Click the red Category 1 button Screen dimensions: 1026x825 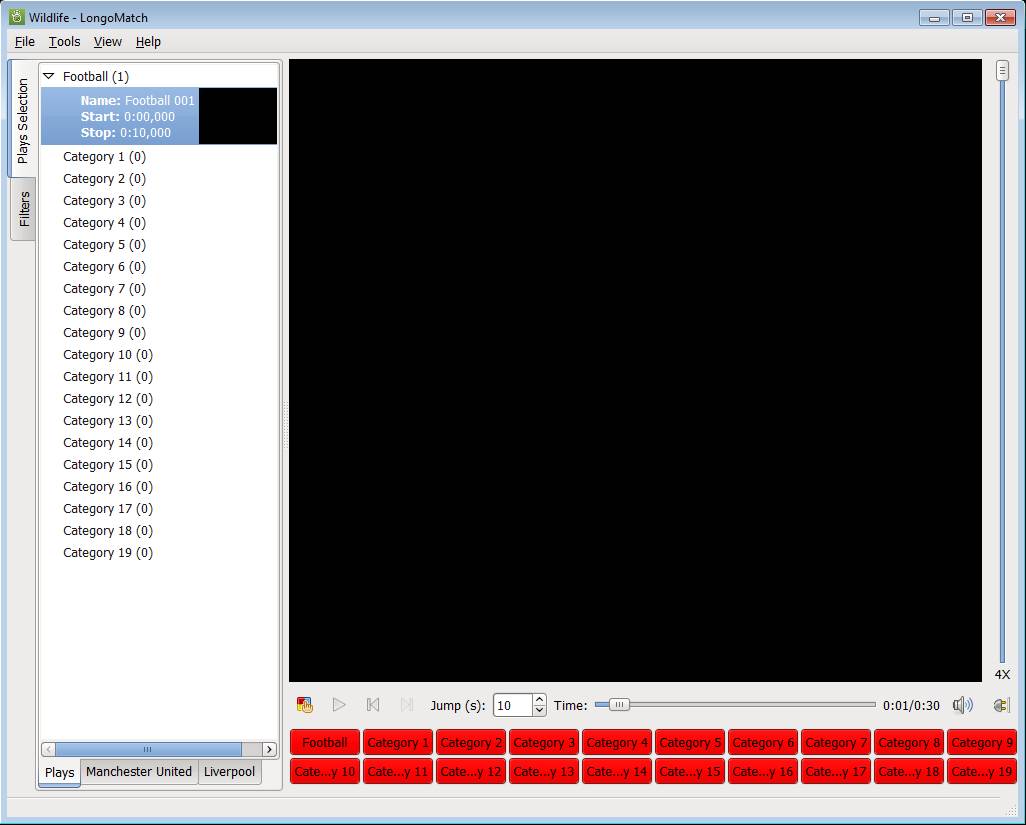[398, 743]
